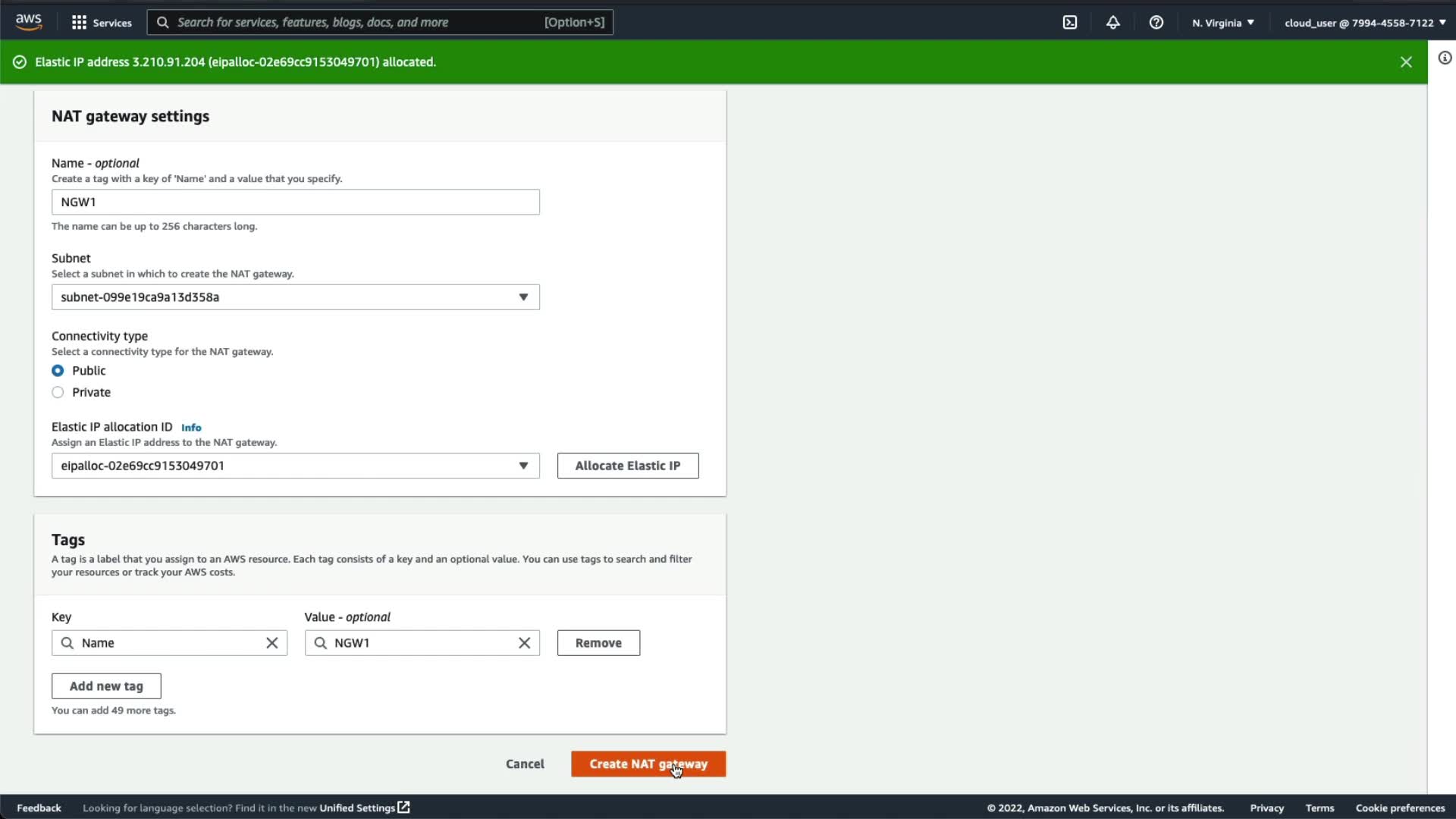Dismiss the green Elastic IP allocated banner
The height and width of the screenshot is (819, 1456).
(x=1406, y=62)
